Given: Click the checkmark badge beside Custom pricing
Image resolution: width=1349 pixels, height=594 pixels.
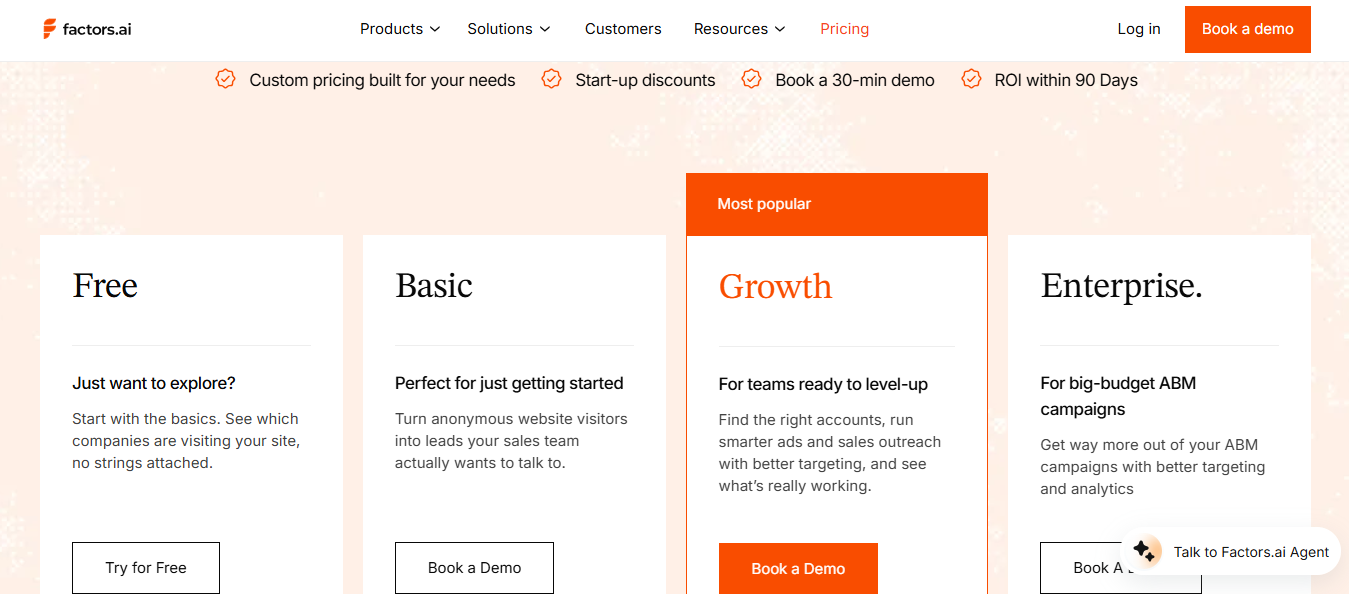Looking at the screenshot, I should coord(225,79).
